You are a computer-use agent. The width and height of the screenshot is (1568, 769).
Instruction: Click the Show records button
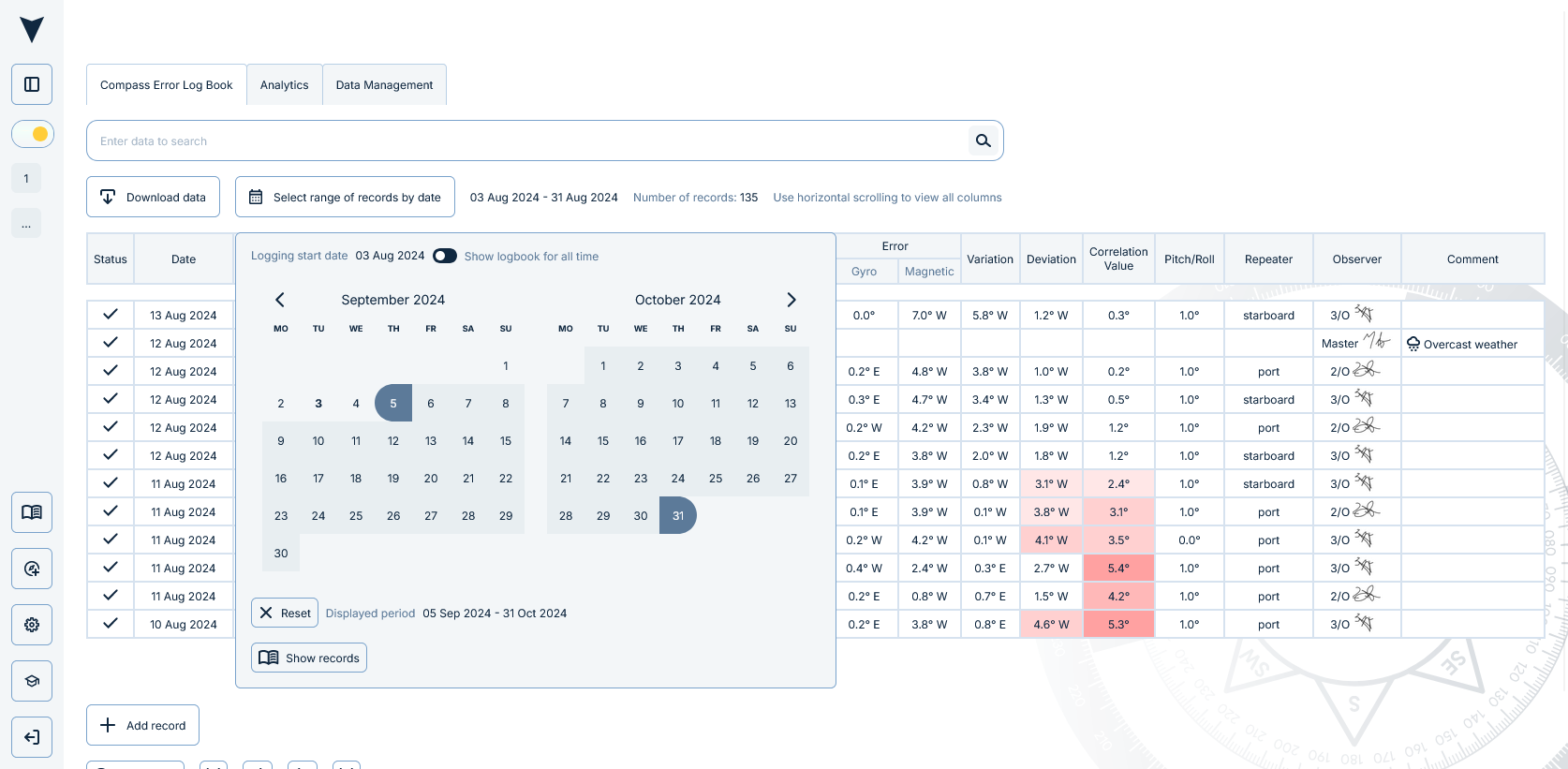click(x=309, y=658)
